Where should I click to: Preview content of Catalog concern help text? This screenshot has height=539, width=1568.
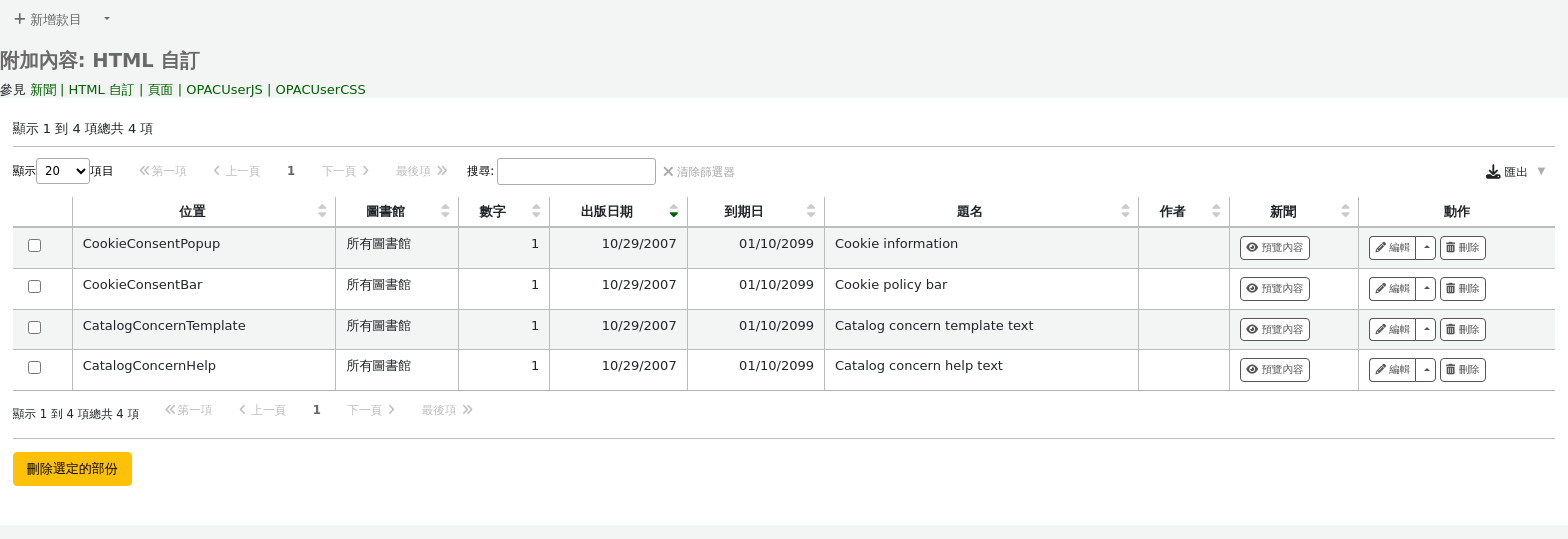coord(1274,370)
